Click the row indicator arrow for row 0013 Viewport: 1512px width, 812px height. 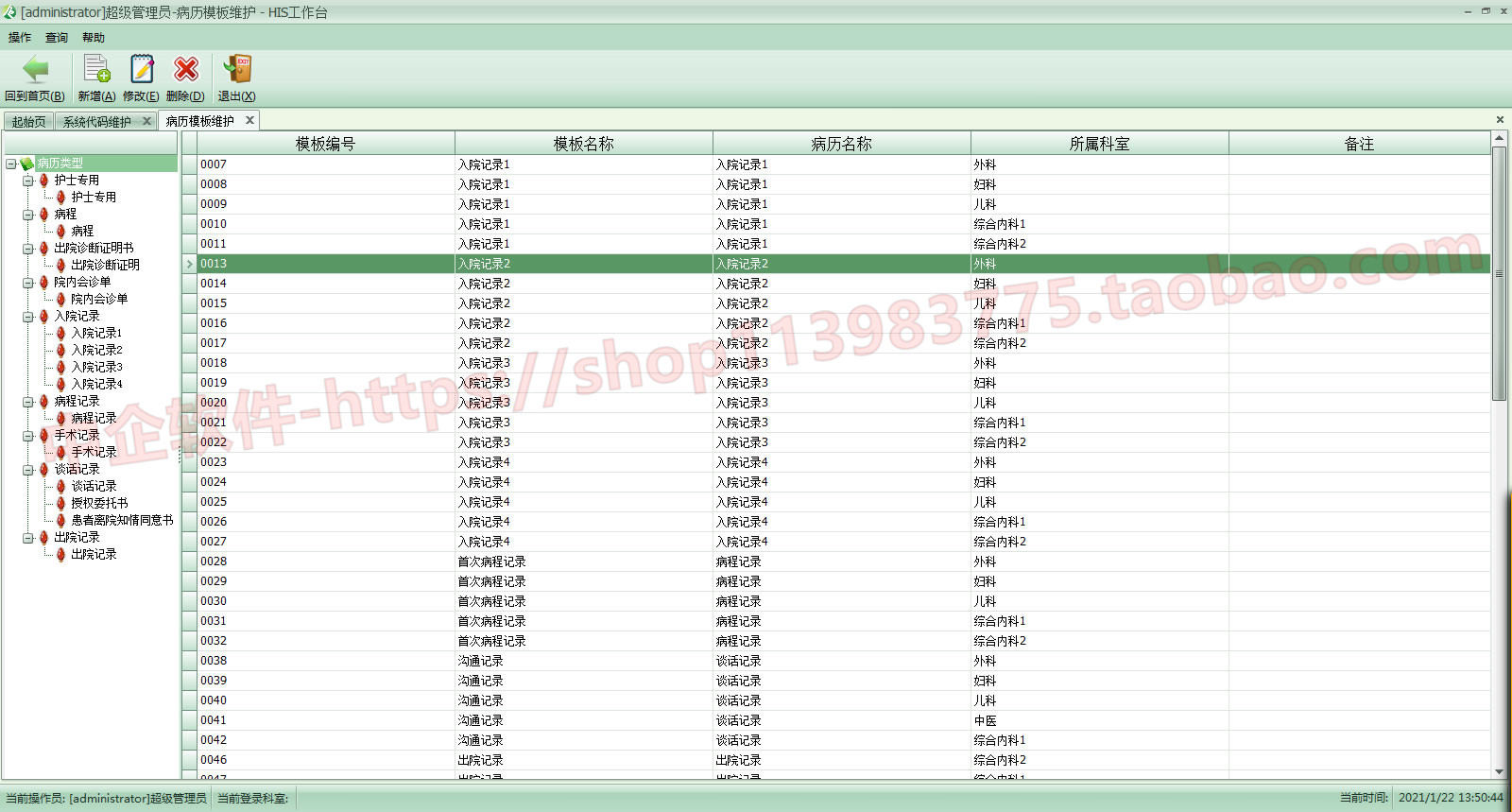click(x=189, y=264)
